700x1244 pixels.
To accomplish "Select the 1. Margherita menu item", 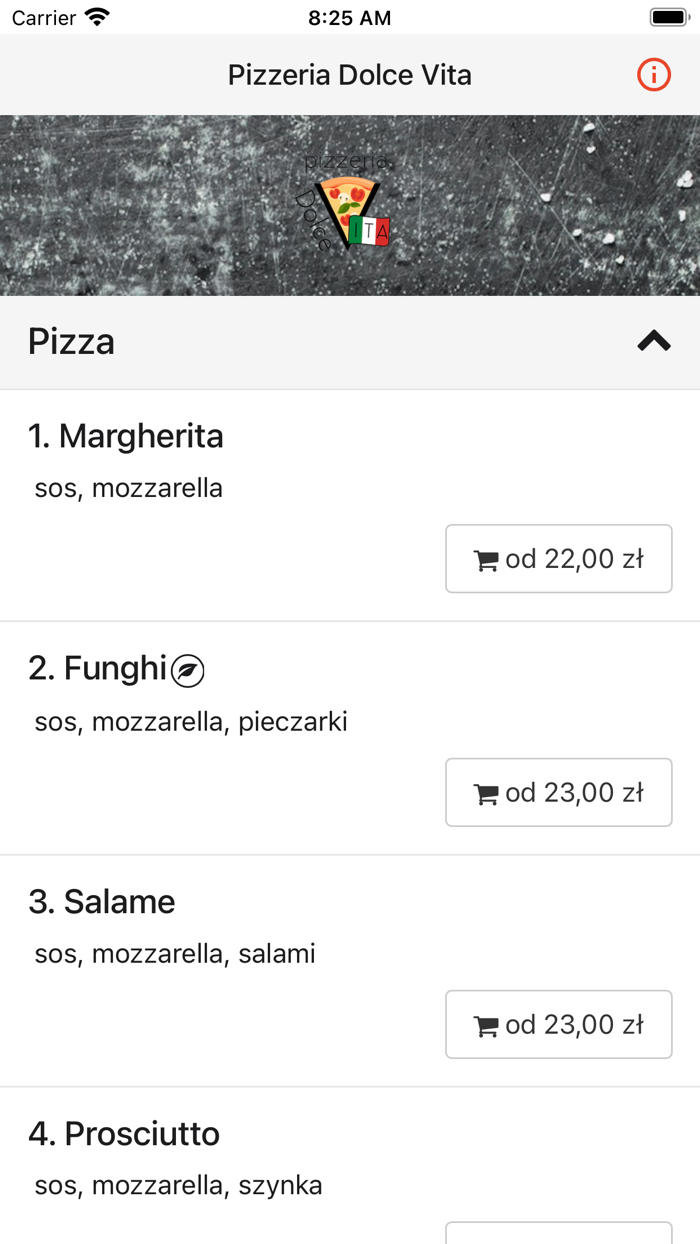I will (x=128, y=437).
